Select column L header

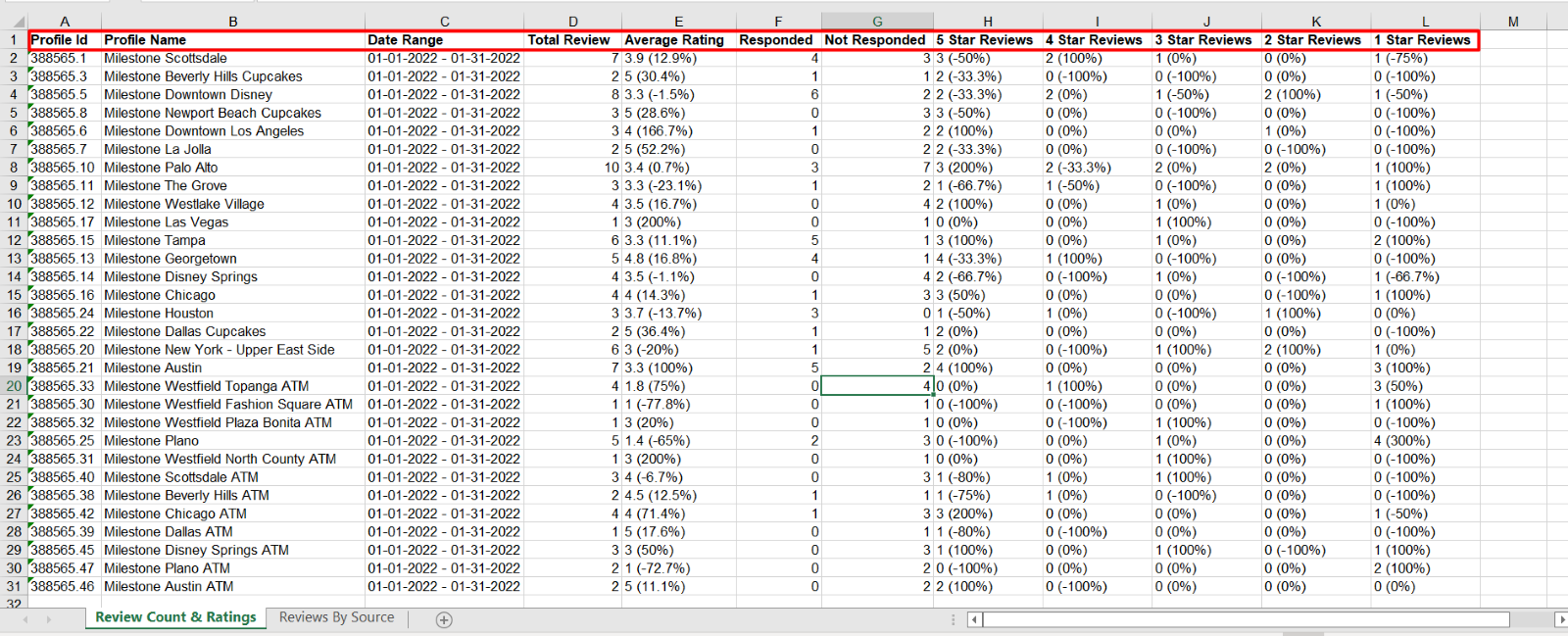[x=1426, y=22]
